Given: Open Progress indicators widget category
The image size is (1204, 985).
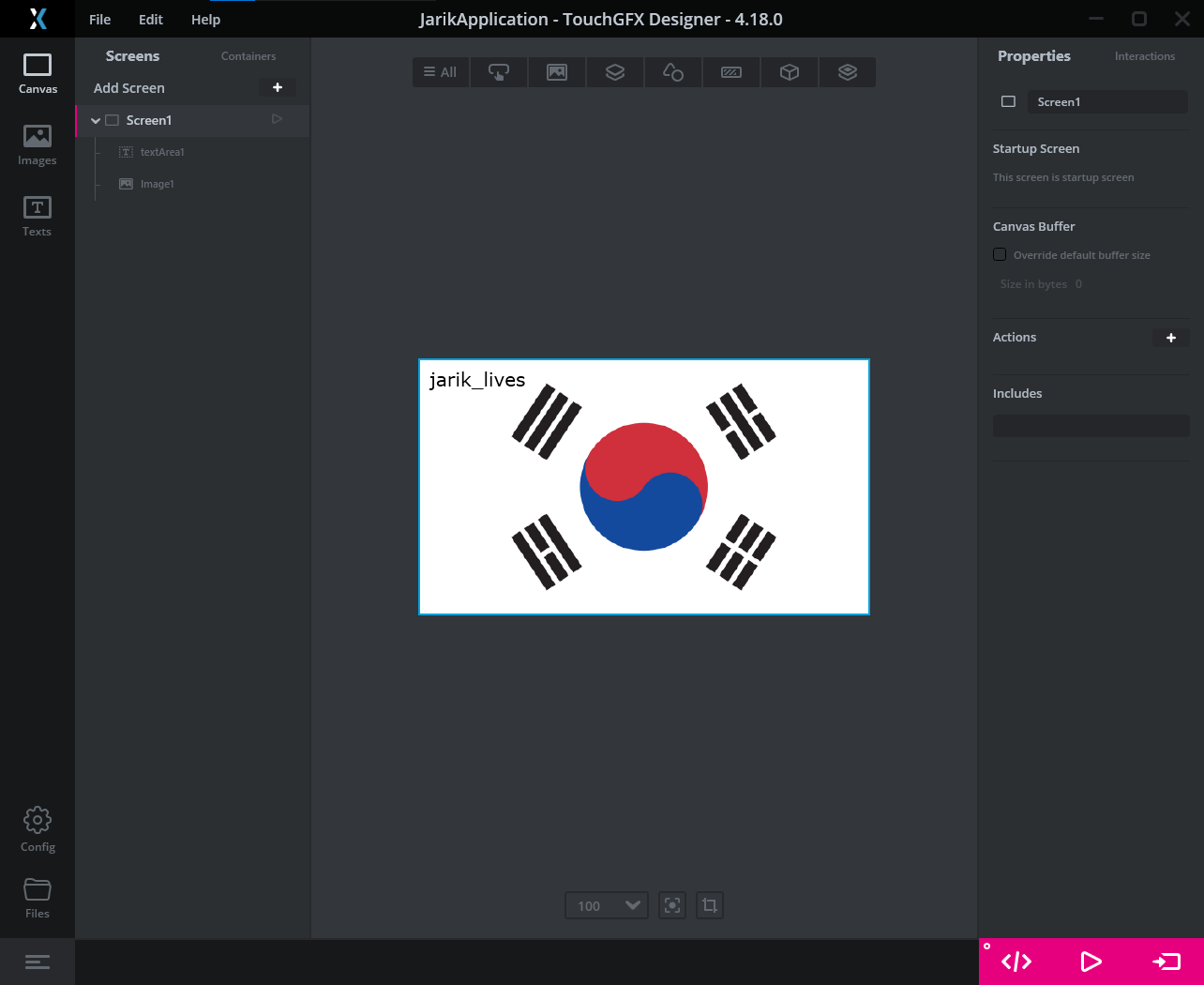Looking at the screenshot, I should (x=731, y=72).
